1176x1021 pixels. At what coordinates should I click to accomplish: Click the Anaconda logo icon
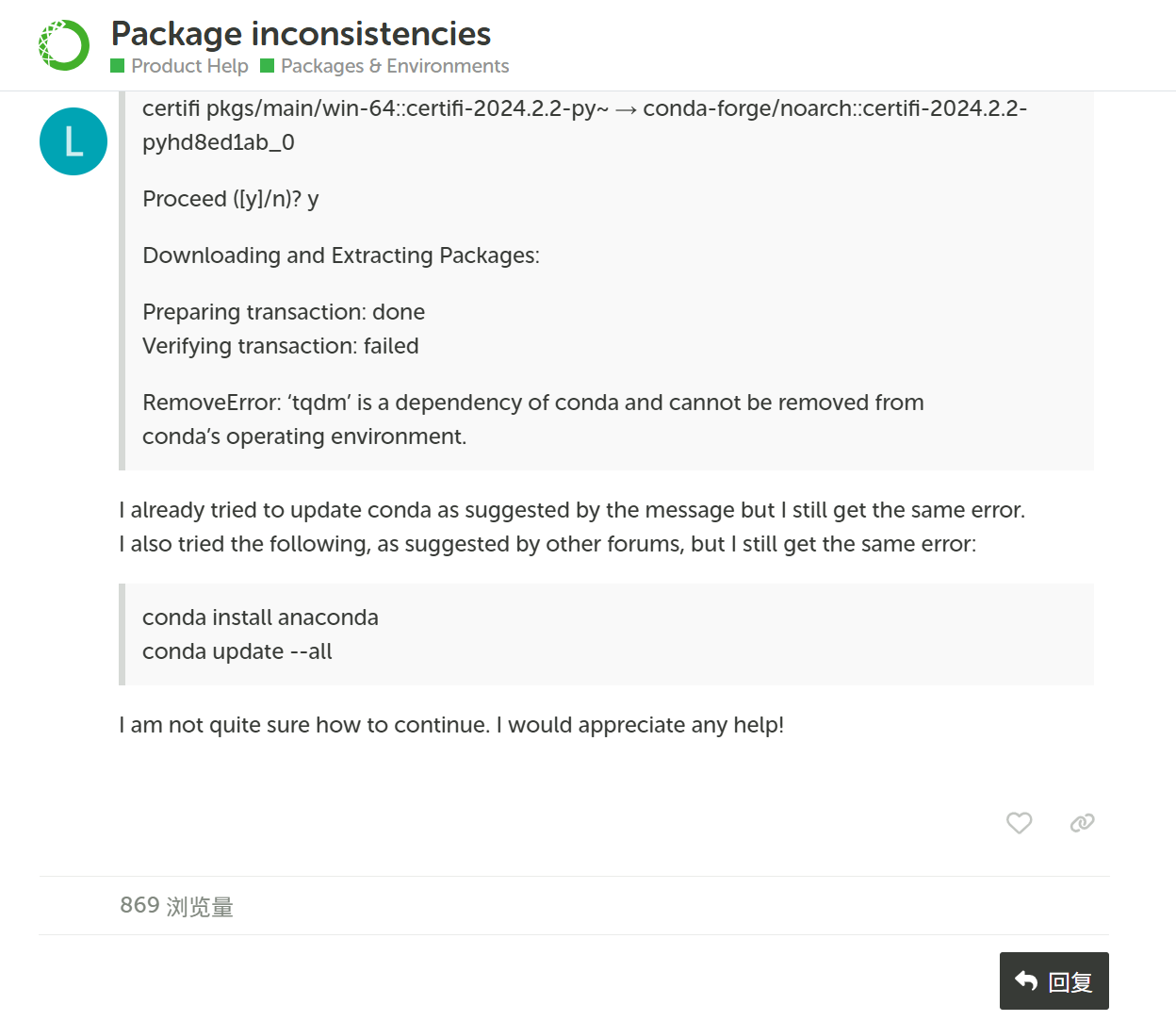click(x=64, y=44)
